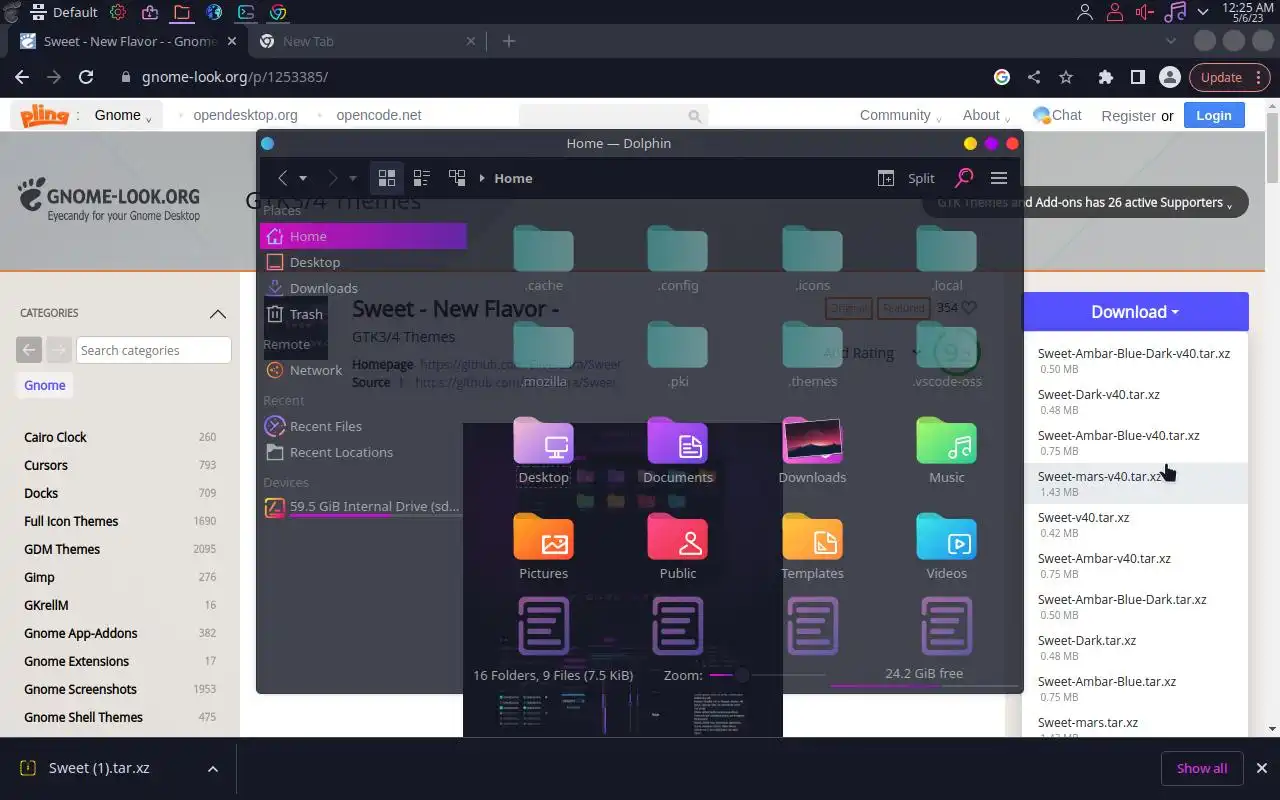This screenshot has width=1280, height=800.
Task: Share this page from the address bar
Action: click(1034, 77)
